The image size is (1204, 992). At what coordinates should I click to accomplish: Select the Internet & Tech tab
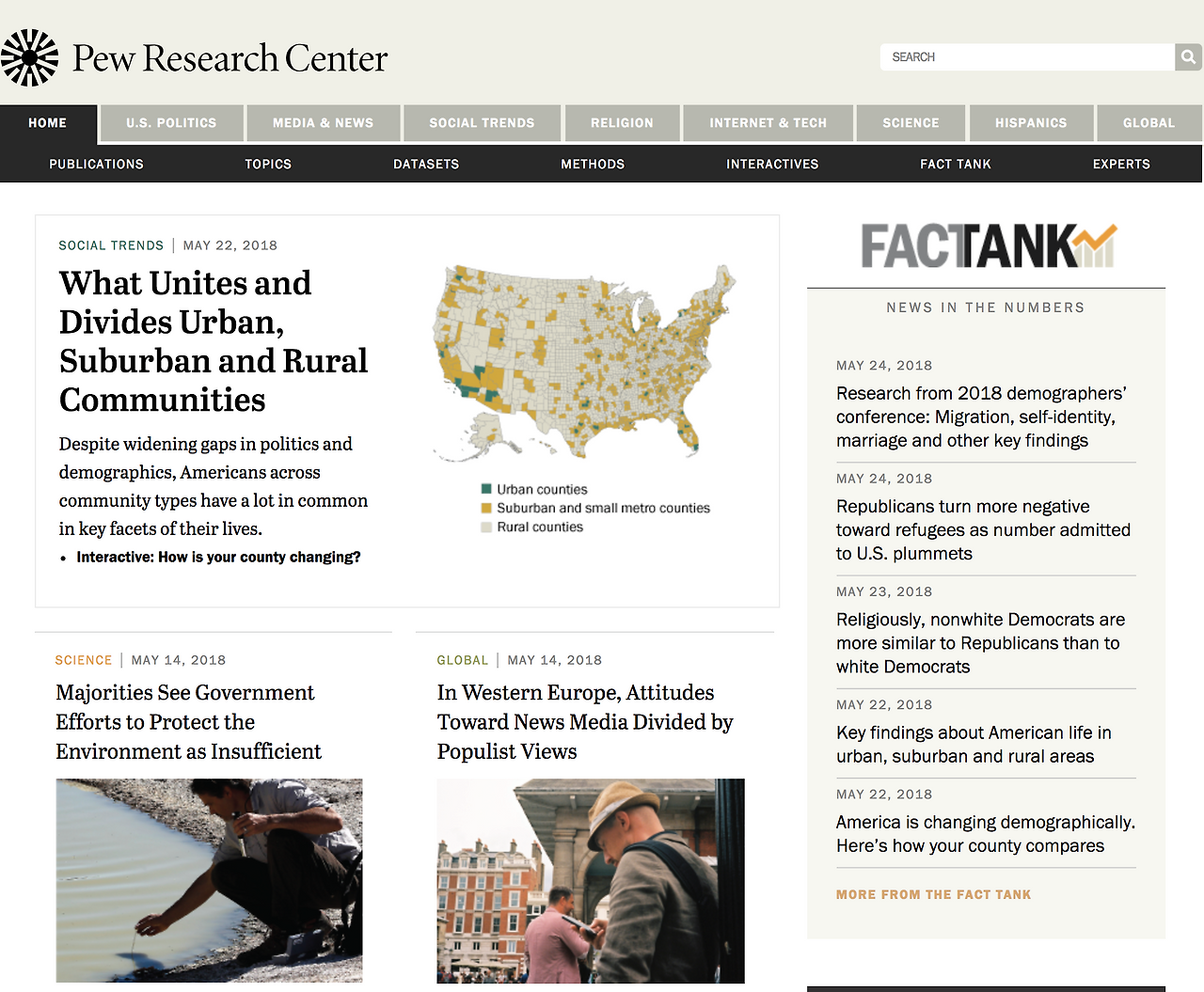point(768,122)
